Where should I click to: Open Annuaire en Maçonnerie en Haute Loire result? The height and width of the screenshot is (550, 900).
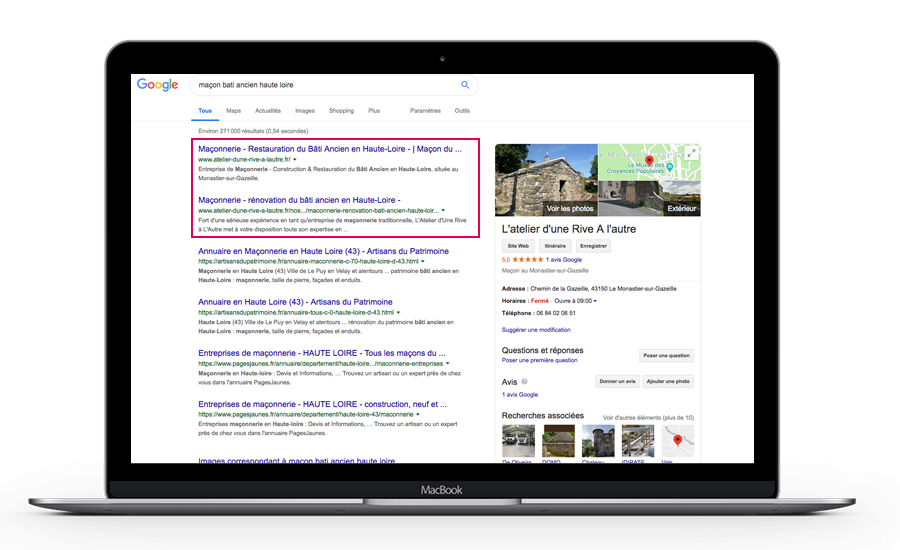323,251
